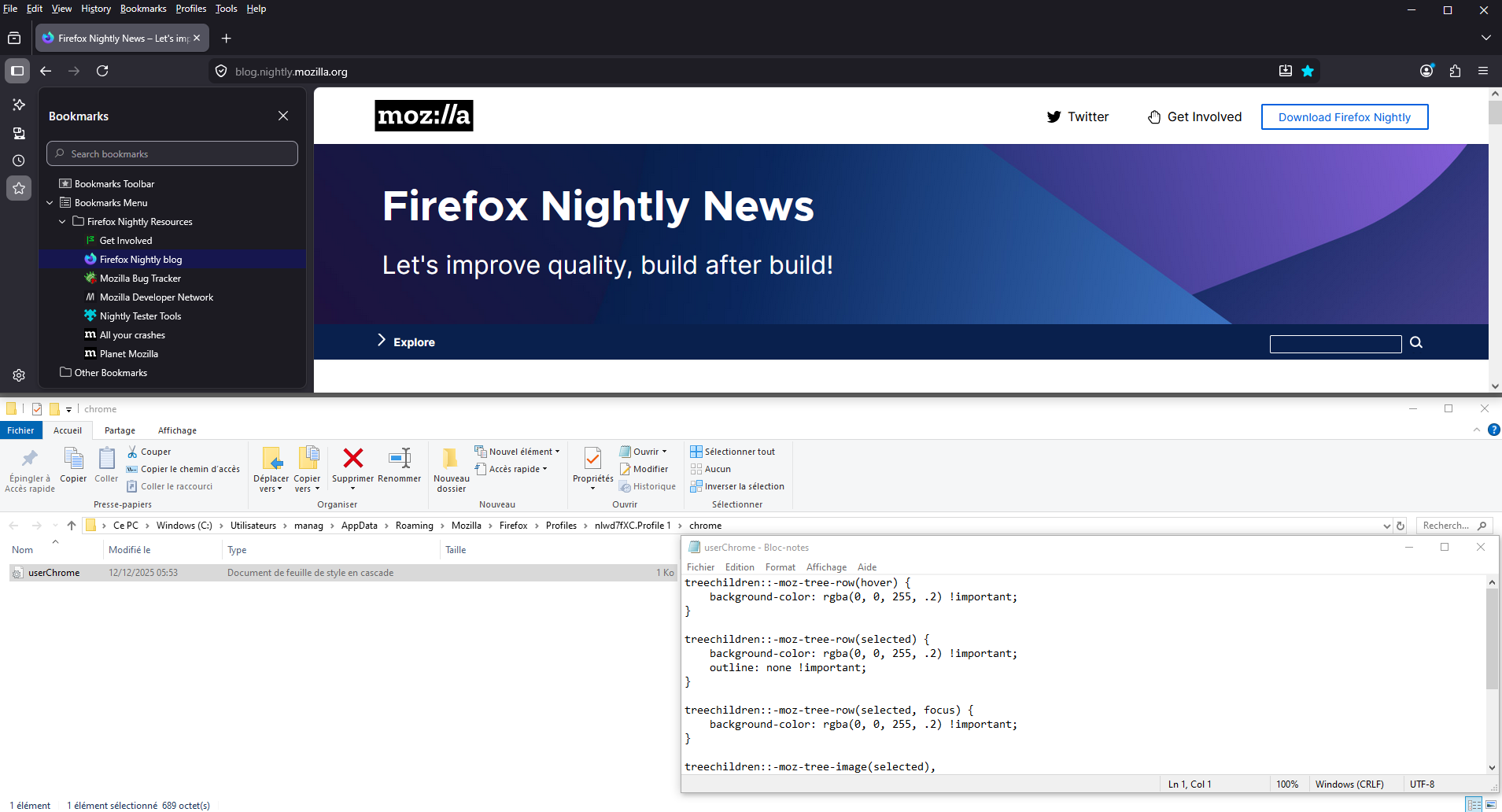This screenshot has height=812, width=1502.
Task: Open the Format menu in Notepad
Action: coord(780,567)
